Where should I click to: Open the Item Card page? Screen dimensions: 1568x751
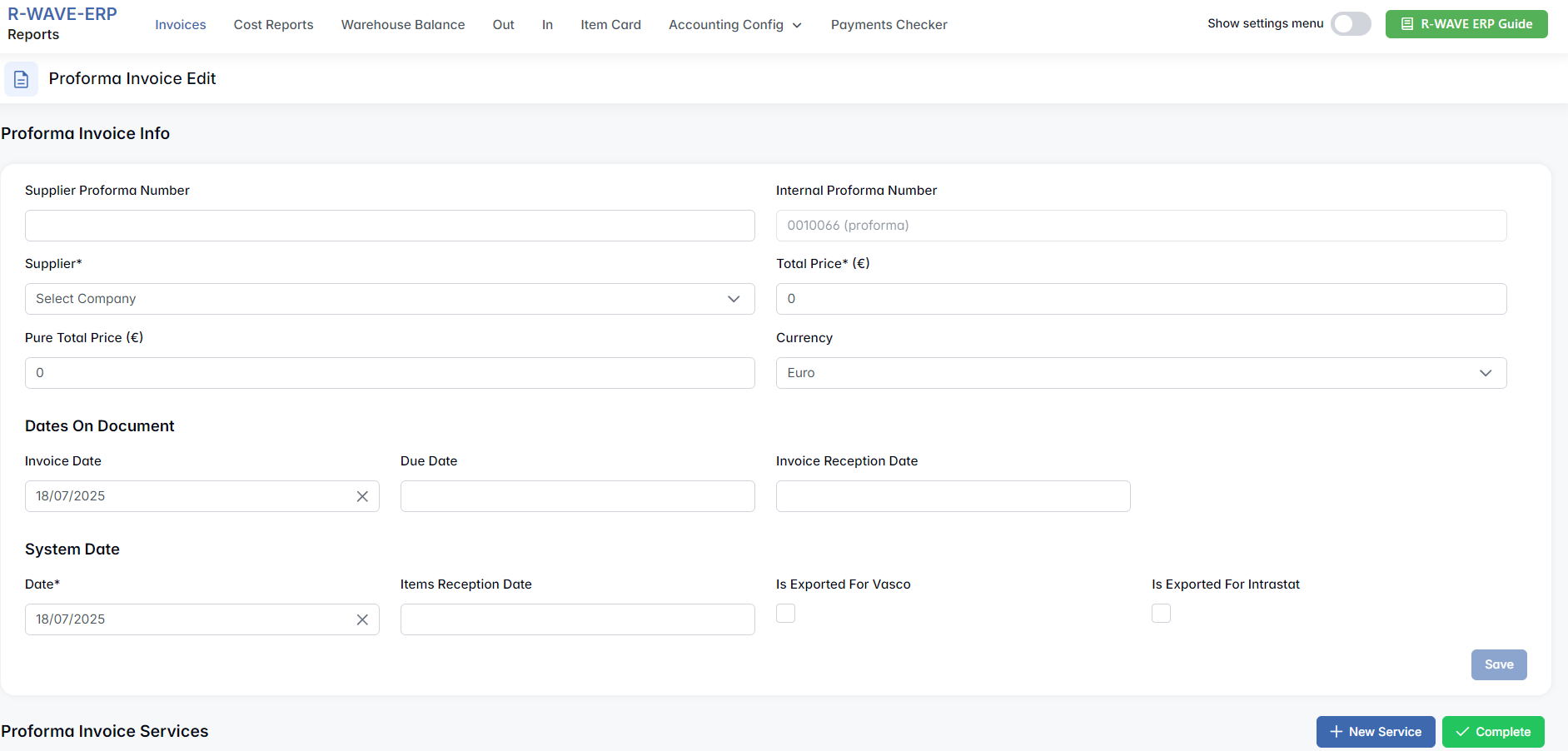coord(610,25)
